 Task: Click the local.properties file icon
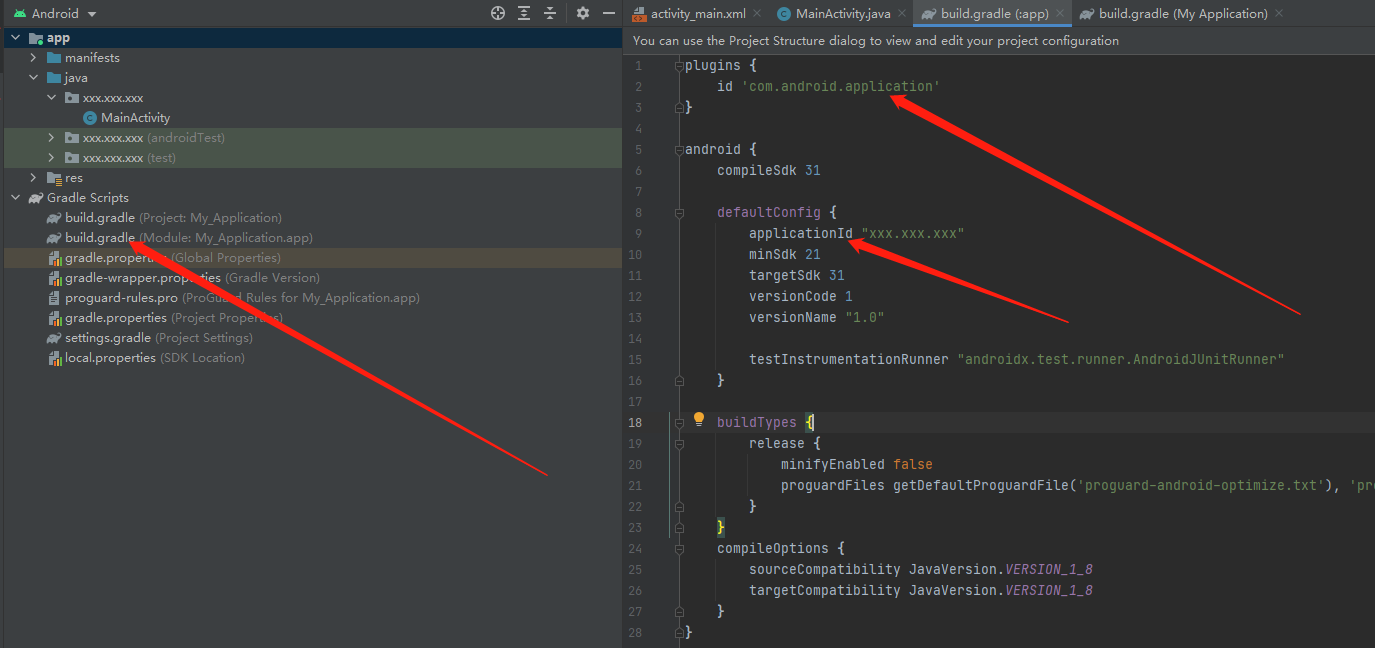point(56,358)
